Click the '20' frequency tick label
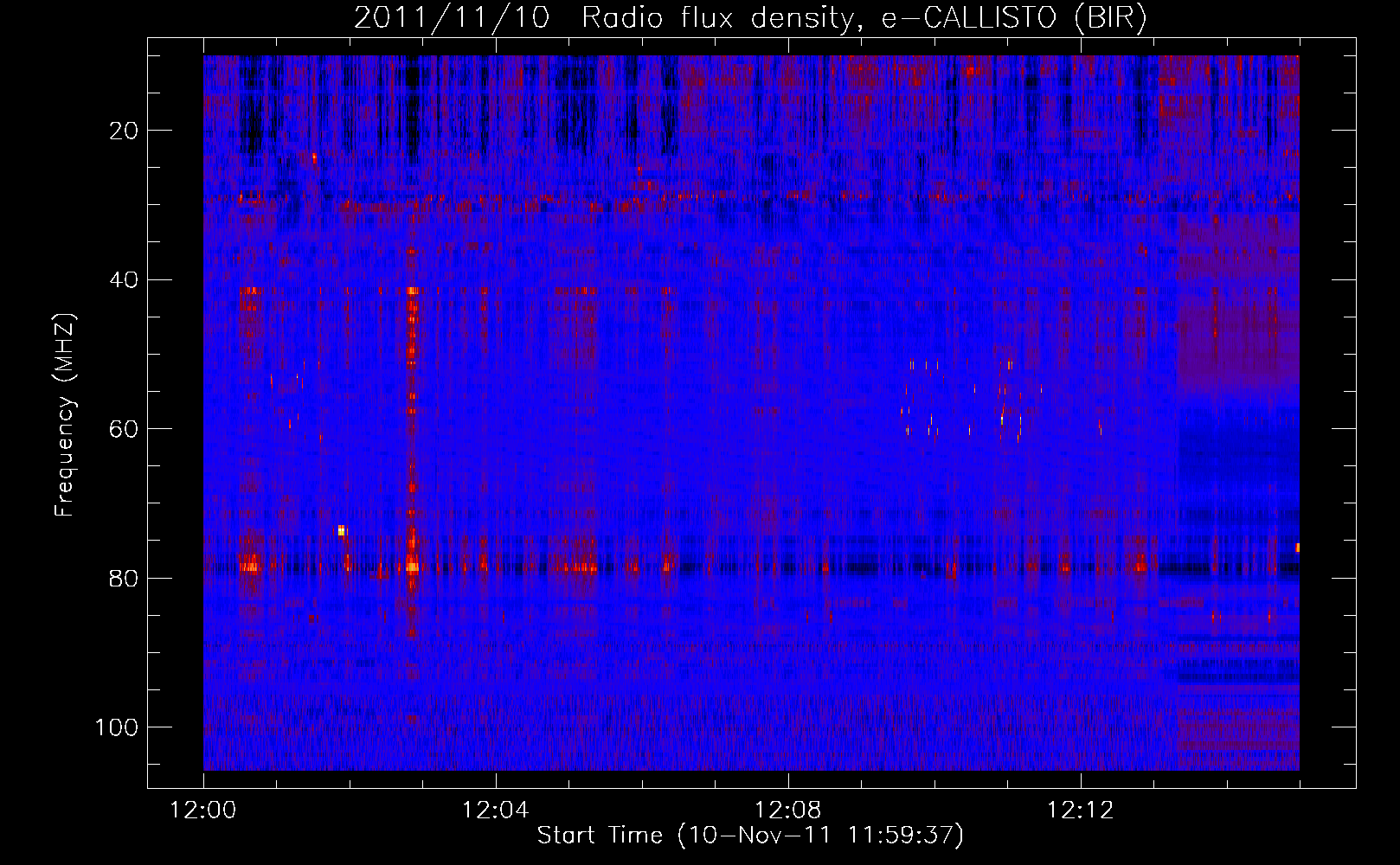Viewport: 1400px width, 865px height. 125,131
